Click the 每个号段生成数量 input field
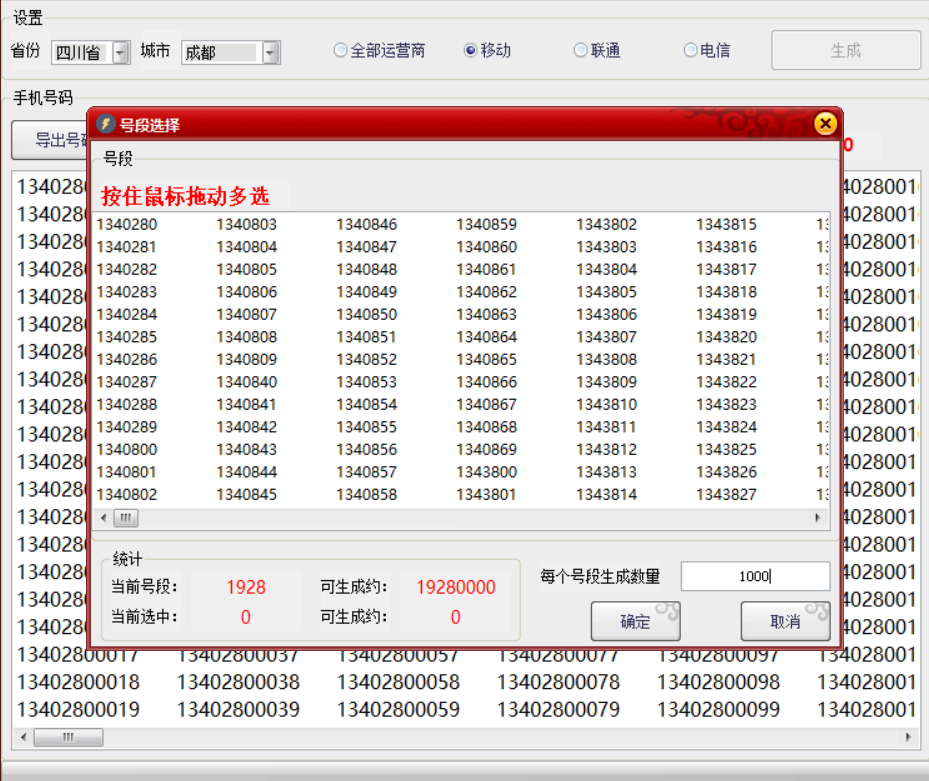The height and width of the screenshot is (781, 929). pos(755,576)
